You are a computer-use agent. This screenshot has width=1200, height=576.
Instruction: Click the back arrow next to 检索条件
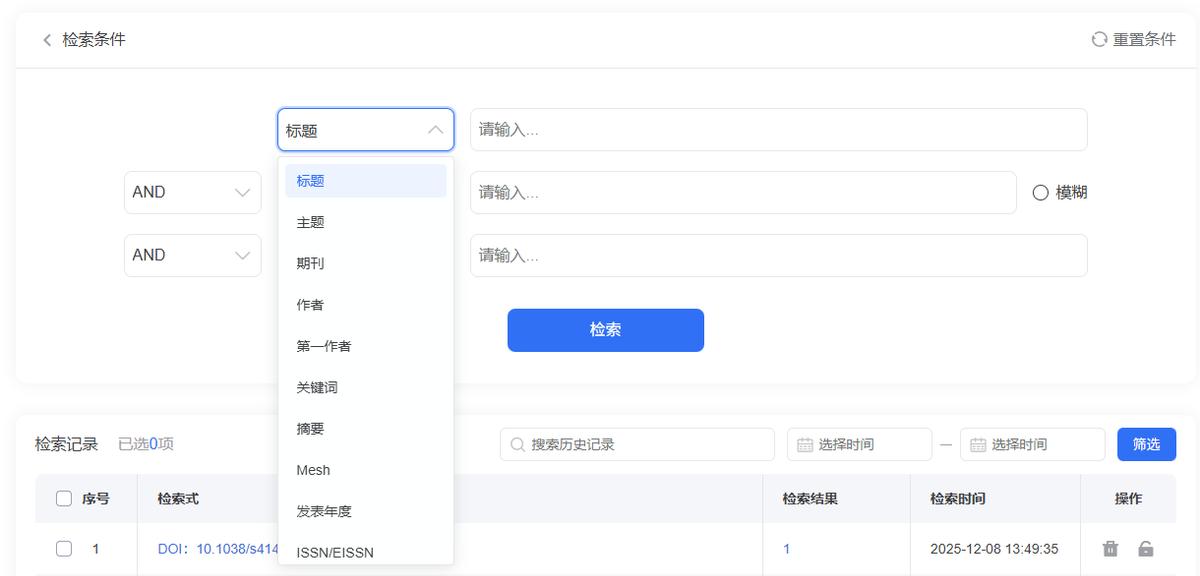click(x=46, y=40)
